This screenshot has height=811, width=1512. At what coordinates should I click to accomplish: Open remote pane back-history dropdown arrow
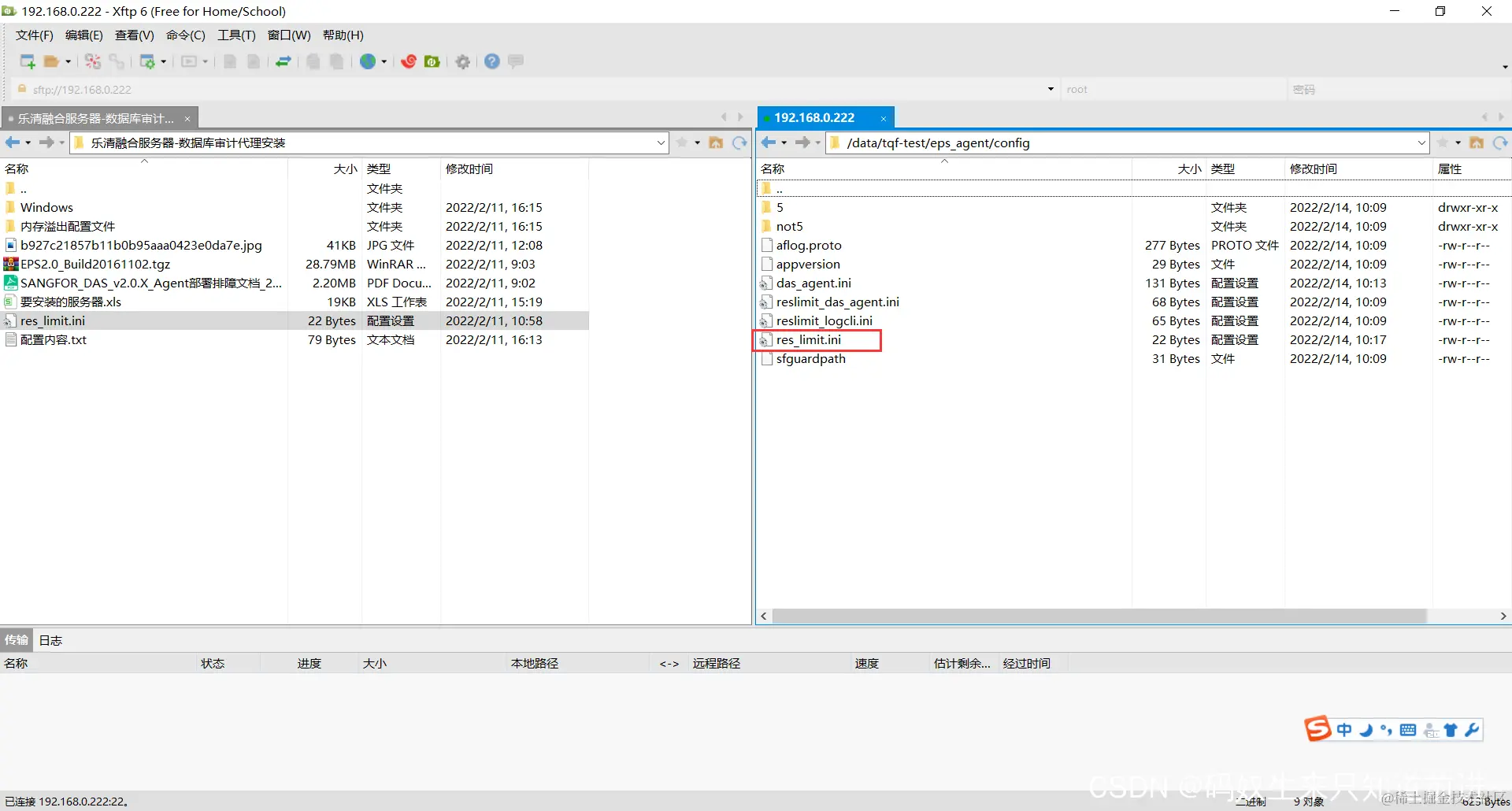[x=784, y=143]
